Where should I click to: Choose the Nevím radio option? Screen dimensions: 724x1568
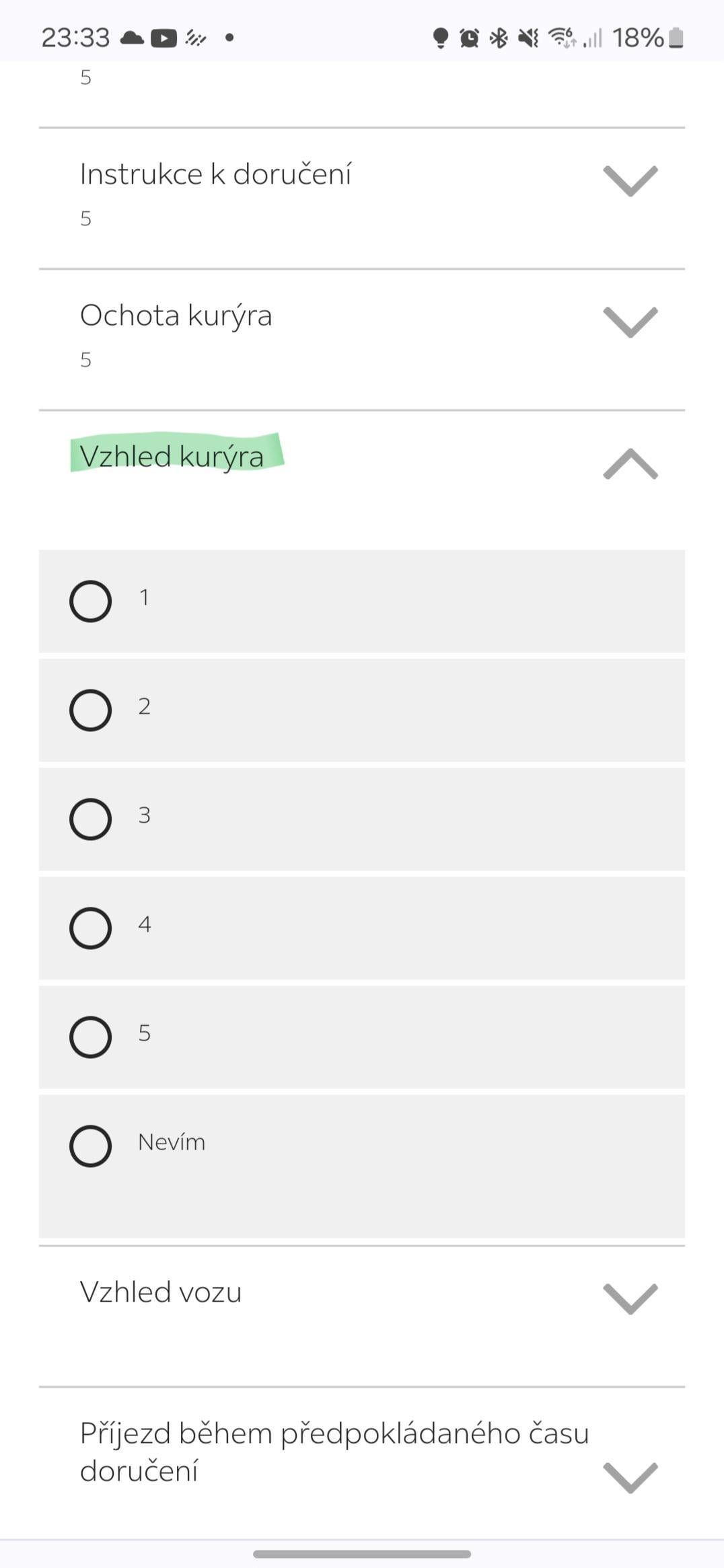90,1146
